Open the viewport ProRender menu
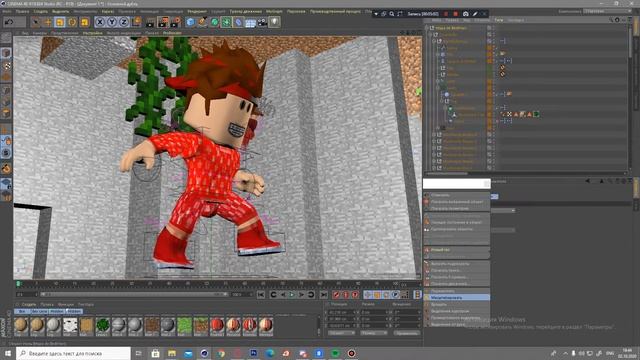 pyautogui.click(x=172, y=33)
